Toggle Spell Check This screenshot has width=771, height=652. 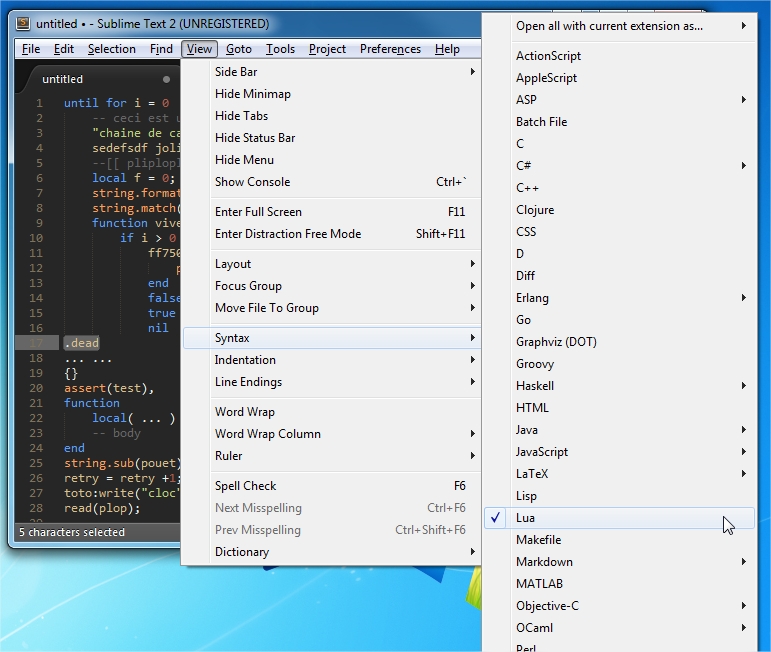click(331, 486)
